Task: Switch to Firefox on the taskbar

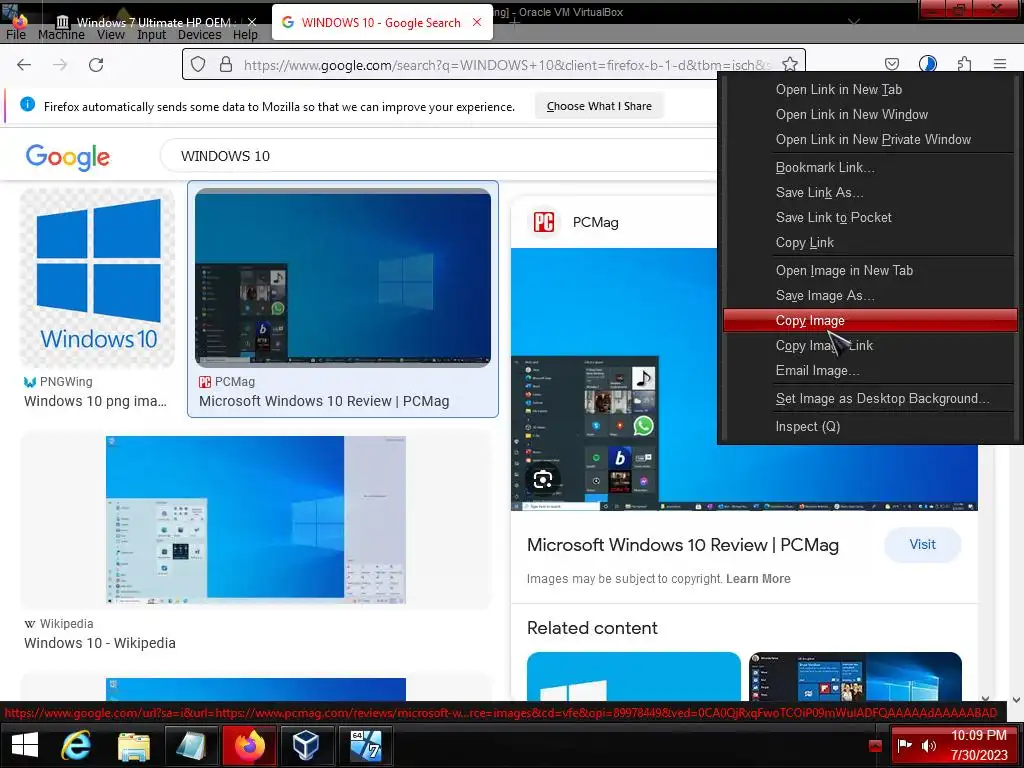Action: [x=249, y=745]
